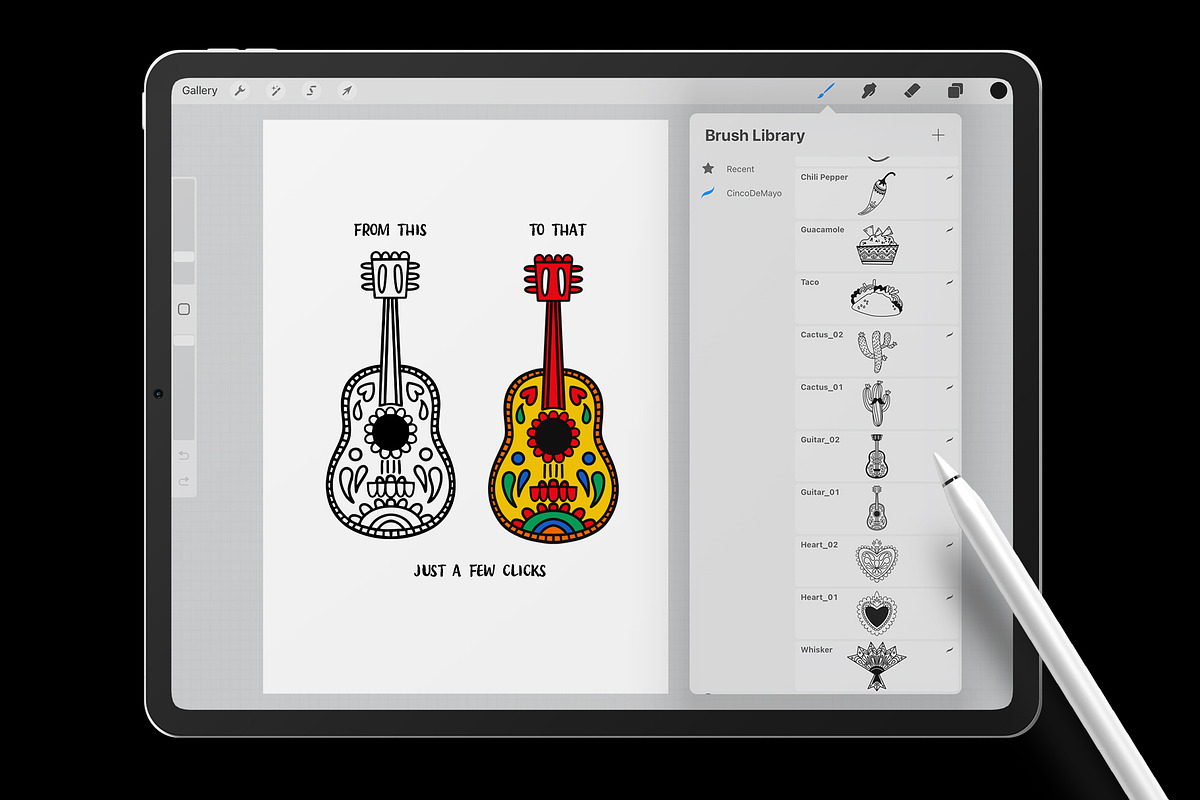Choose the Heart_01 brush
This screenshot has width=1200, height=800.
click(x=877, y=614)
